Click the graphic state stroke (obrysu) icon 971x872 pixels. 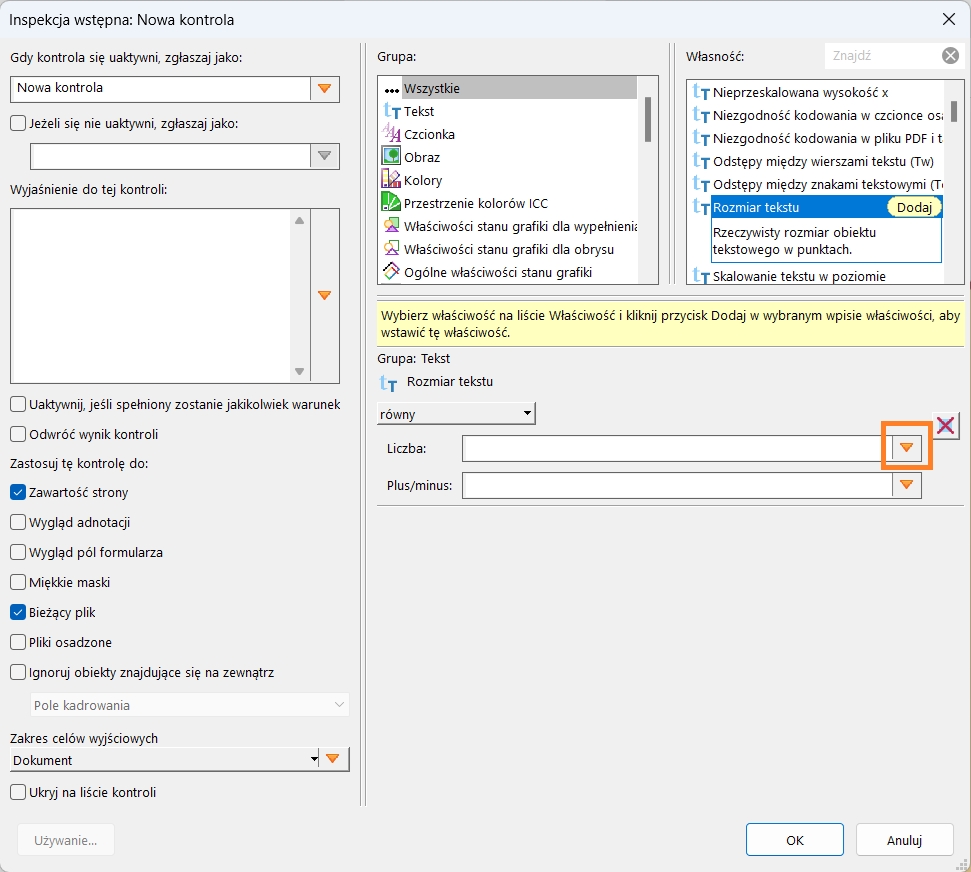pos(391,249)
